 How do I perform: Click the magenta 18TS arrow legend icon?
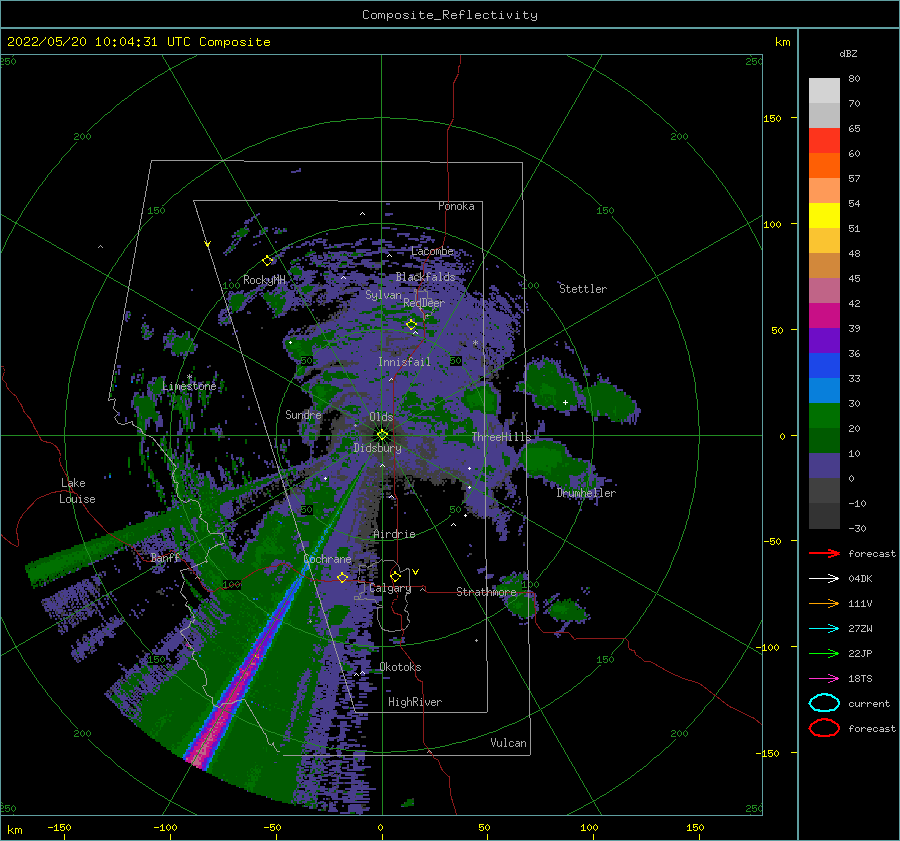824,679
